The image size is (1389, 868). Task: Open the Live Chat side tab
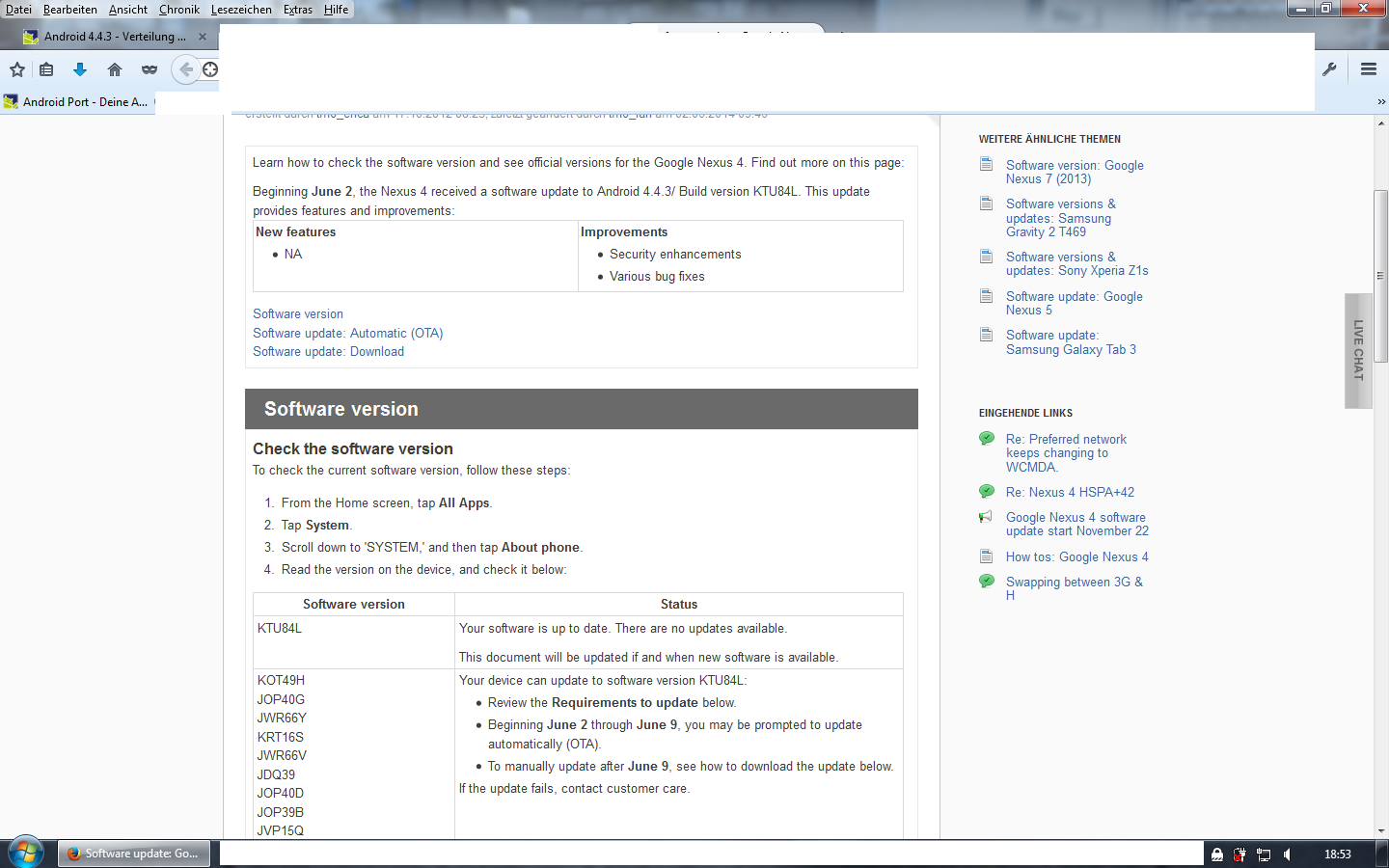point(1358,350)
